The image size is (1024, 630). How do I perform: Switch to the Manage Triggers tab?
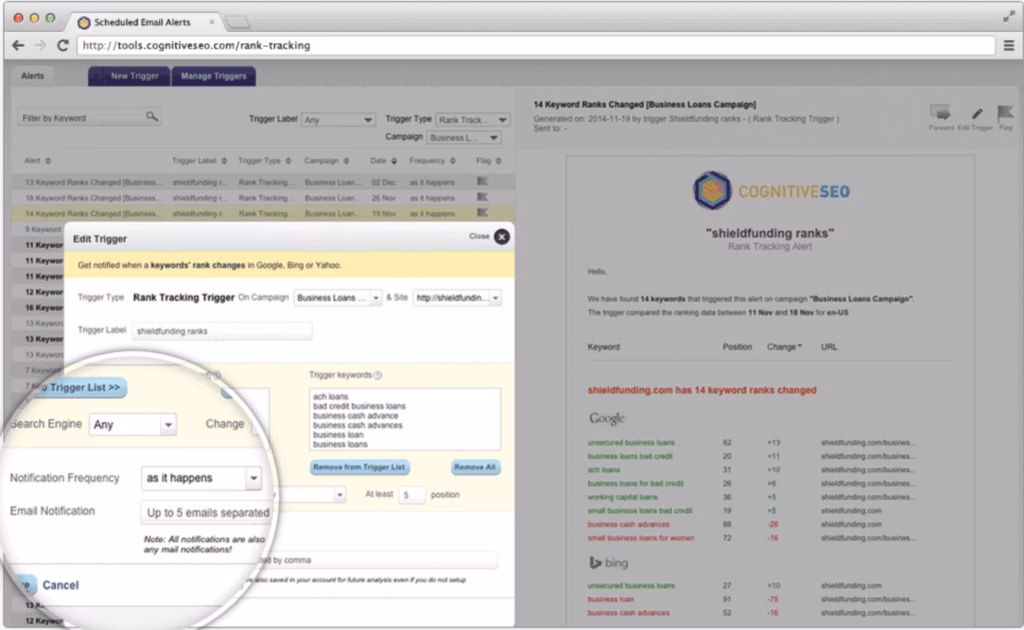click(213, 75)
